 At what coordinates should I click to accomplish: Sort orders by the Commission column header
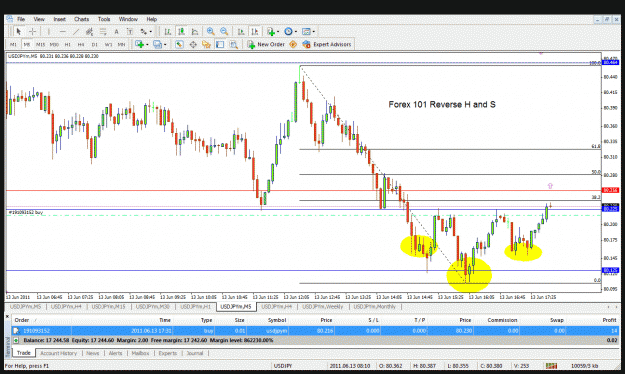(502, 320)
